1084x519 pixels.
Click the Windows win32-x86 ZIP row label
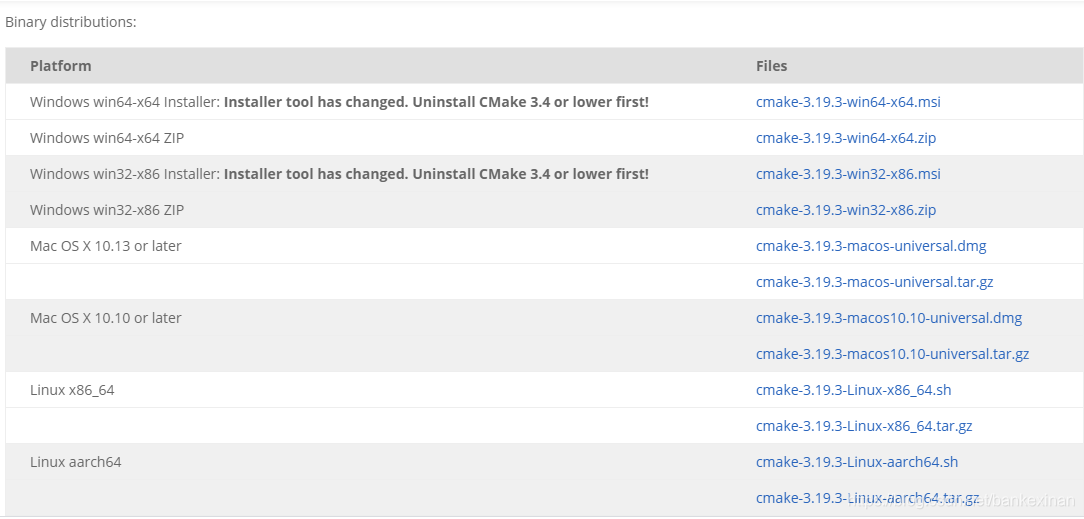[x=107, y=210]
